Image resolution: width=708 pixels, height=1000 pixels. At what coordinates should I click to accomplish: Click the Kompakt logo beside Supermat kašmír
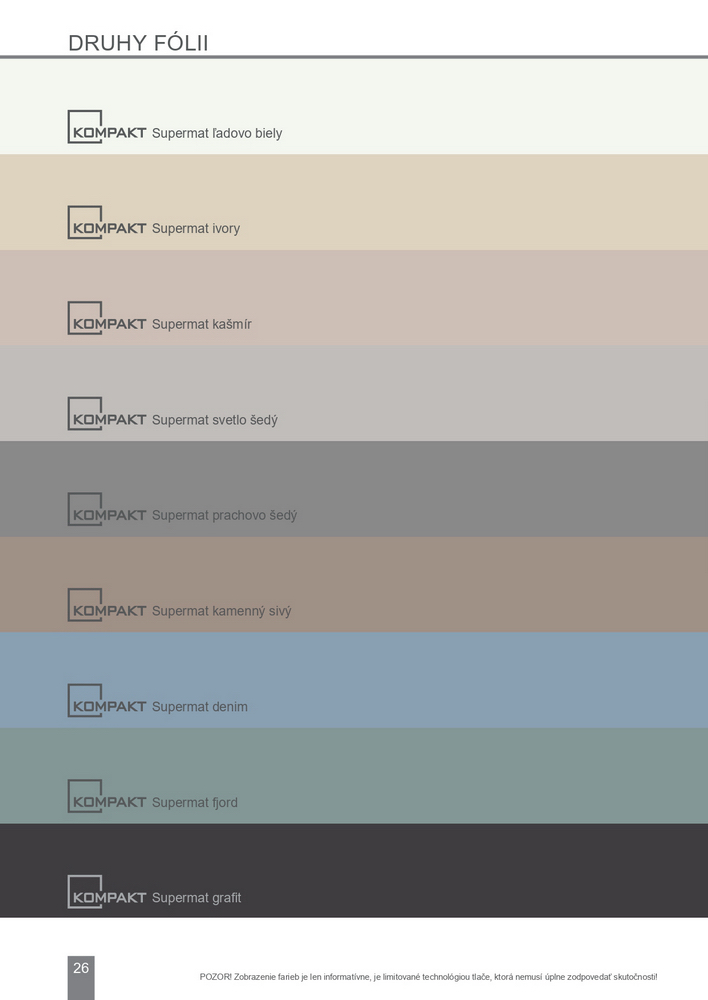tap(107, 318)
